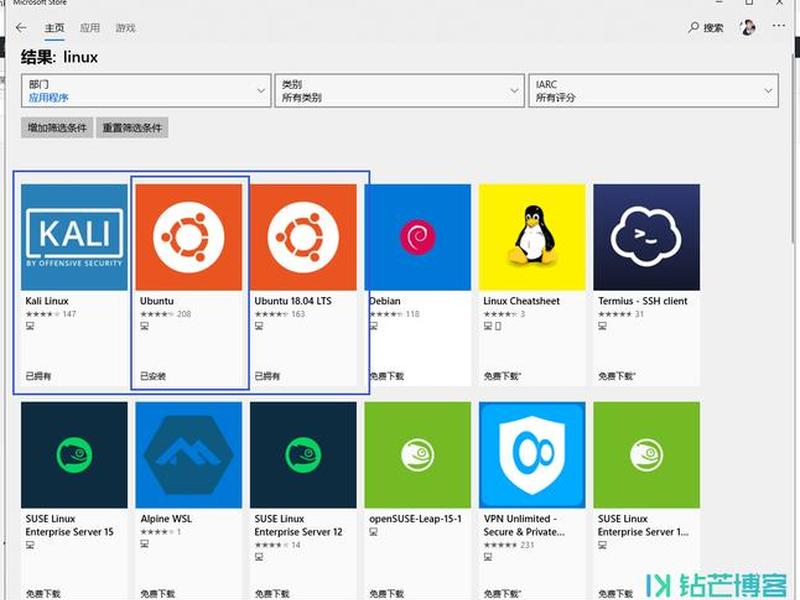Open the Kali Linux app tile image
The image size is (800, 600).
74,237
